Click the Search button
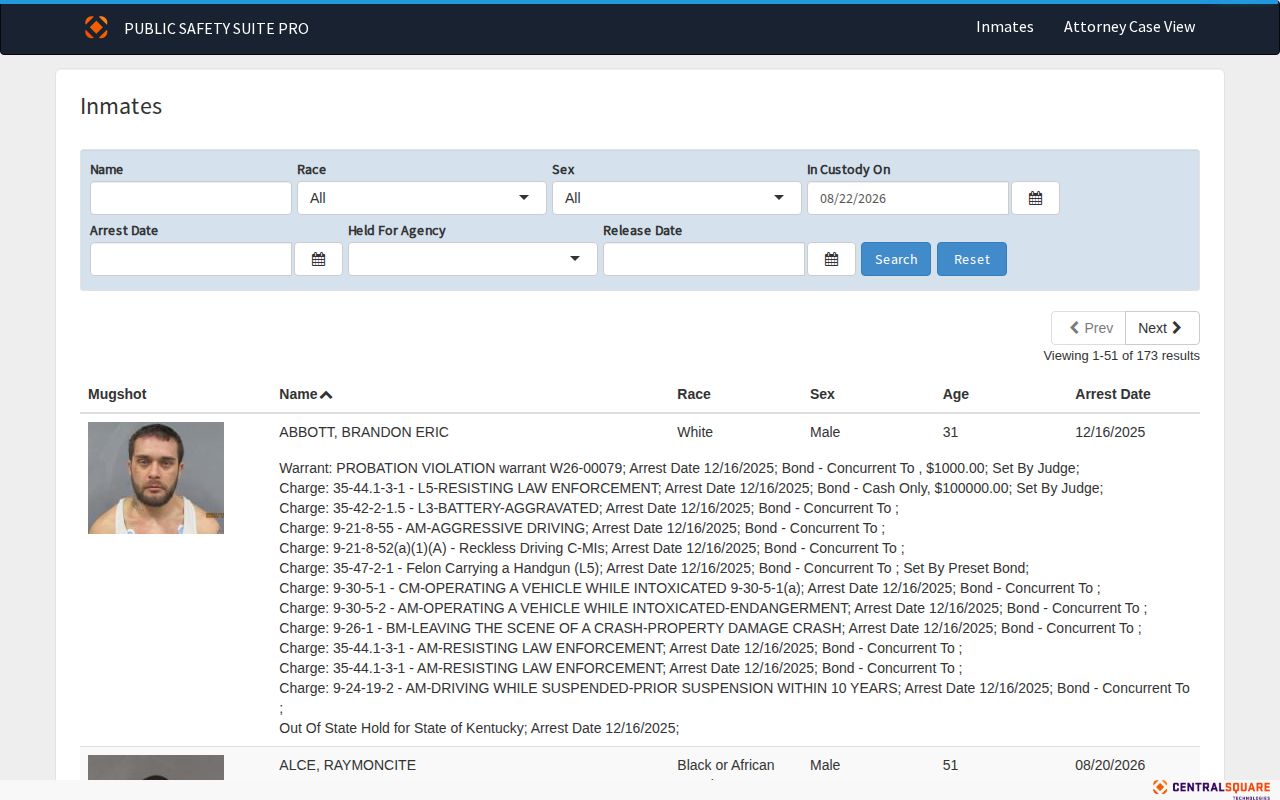The height and width of the screenshot is (800, 1280). (x=896, y=259)
